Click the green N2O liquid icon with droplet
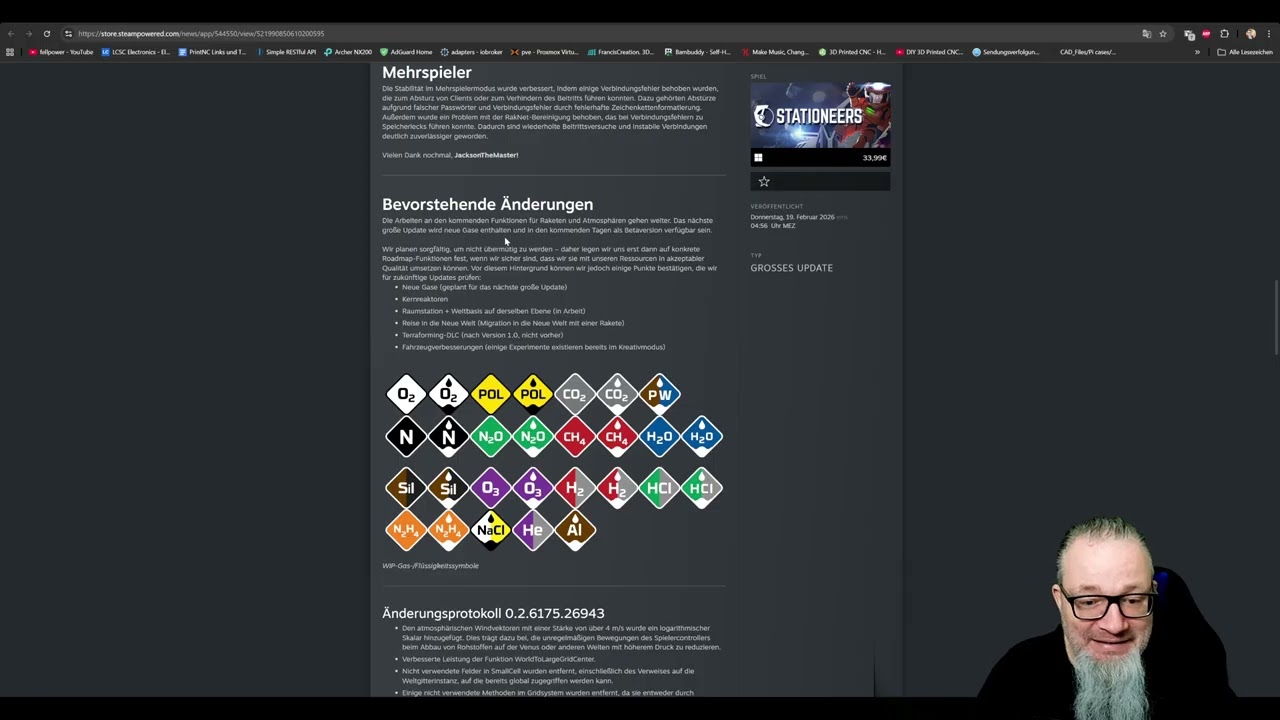This screenshot has width=1280, height=720. pyautogui.click(x=533, y=436)
